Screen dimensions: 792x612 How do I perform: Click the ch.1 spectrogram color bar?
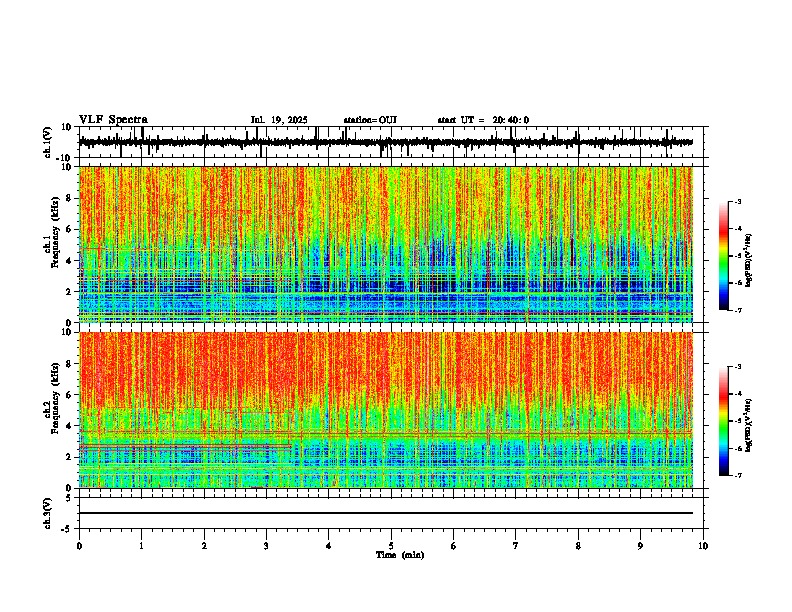click(724, 256)
